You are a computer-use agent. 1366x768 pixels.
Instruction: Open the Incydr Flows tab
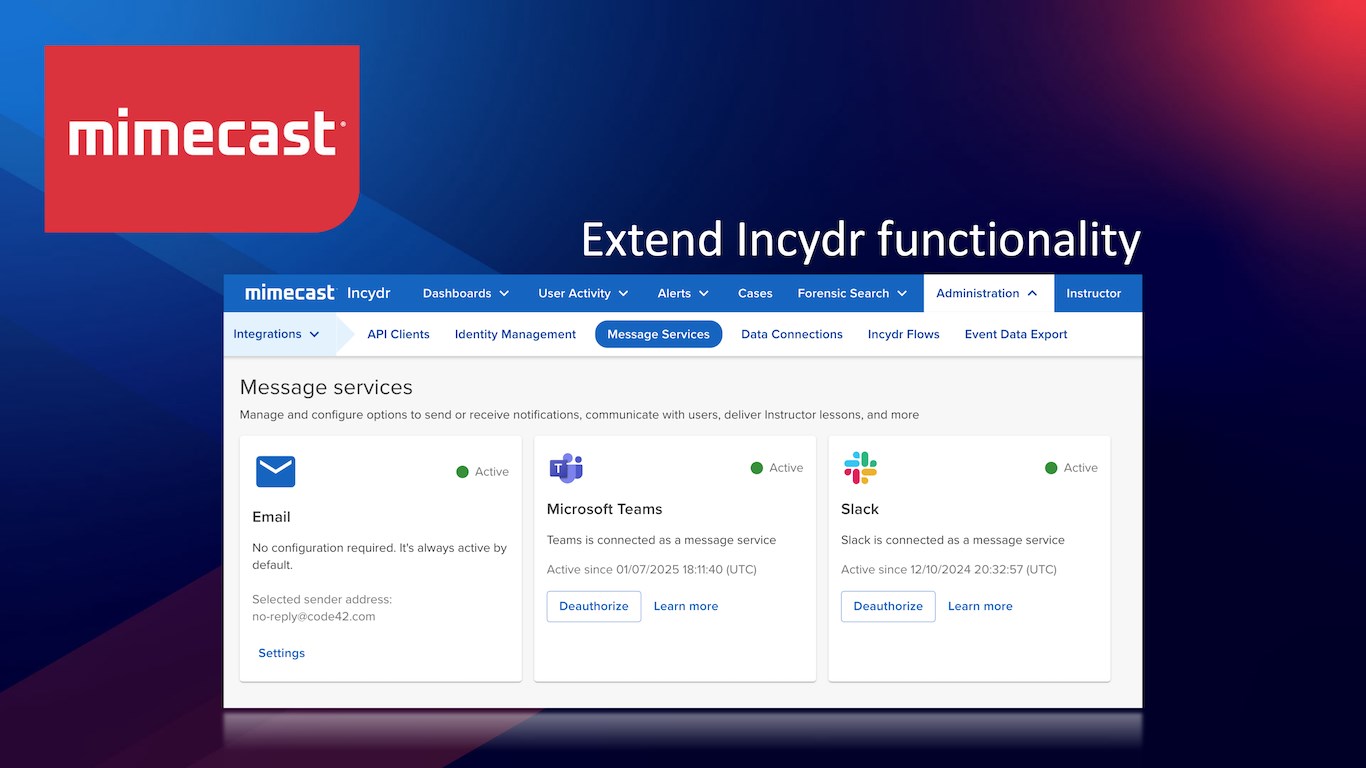pyautogui.click(x=904, y=334)
